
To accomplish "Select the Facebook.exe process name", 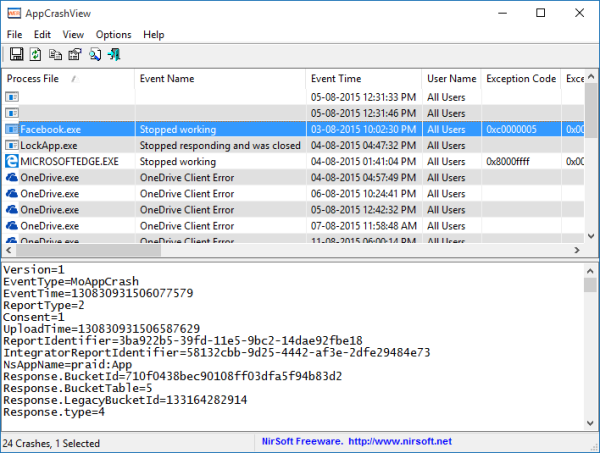I will click(51, 129).
